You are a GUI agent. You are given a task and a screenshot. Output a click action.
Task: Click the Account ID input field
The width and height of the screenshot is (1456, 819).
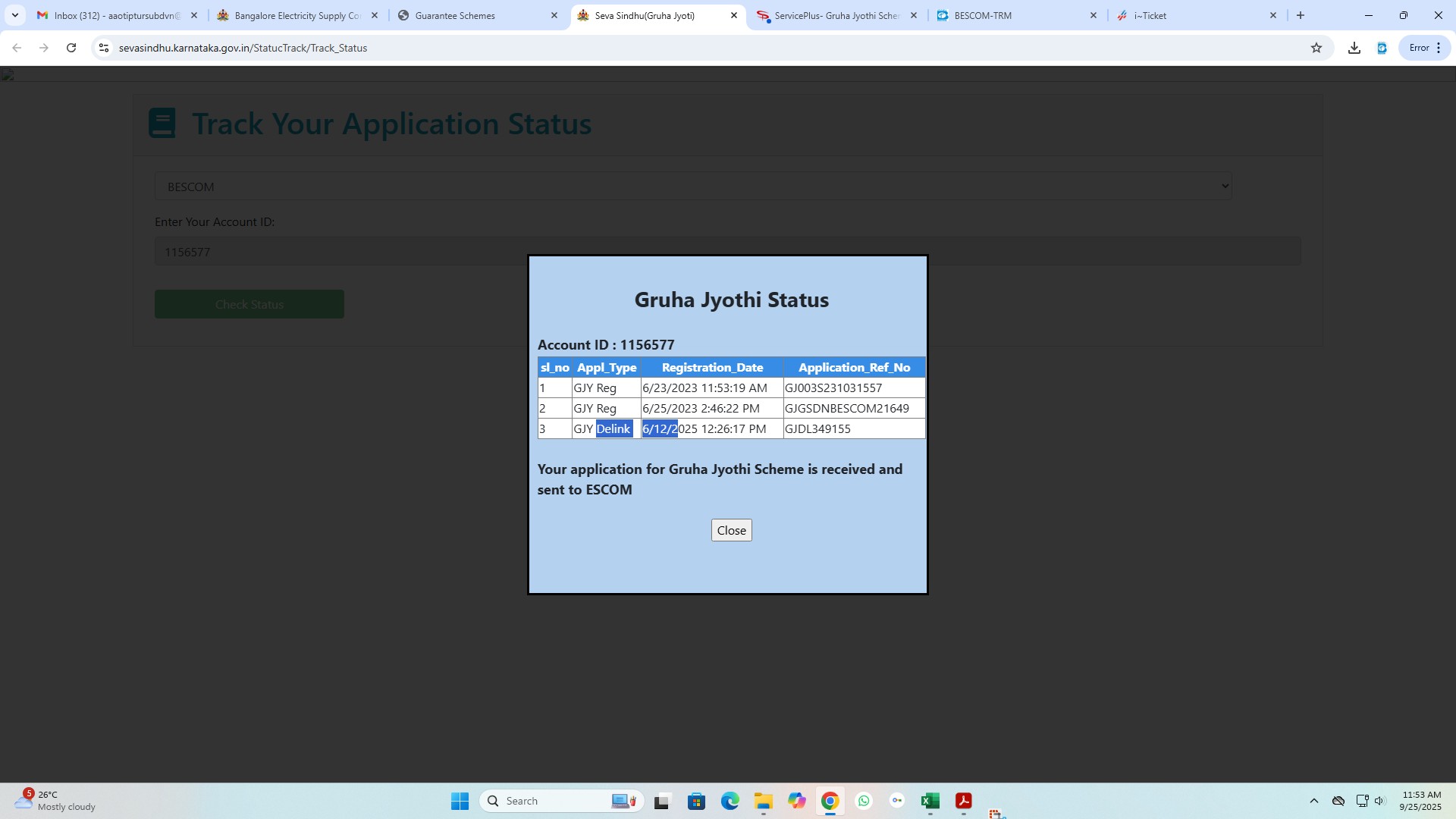click(x=341, y=252)
